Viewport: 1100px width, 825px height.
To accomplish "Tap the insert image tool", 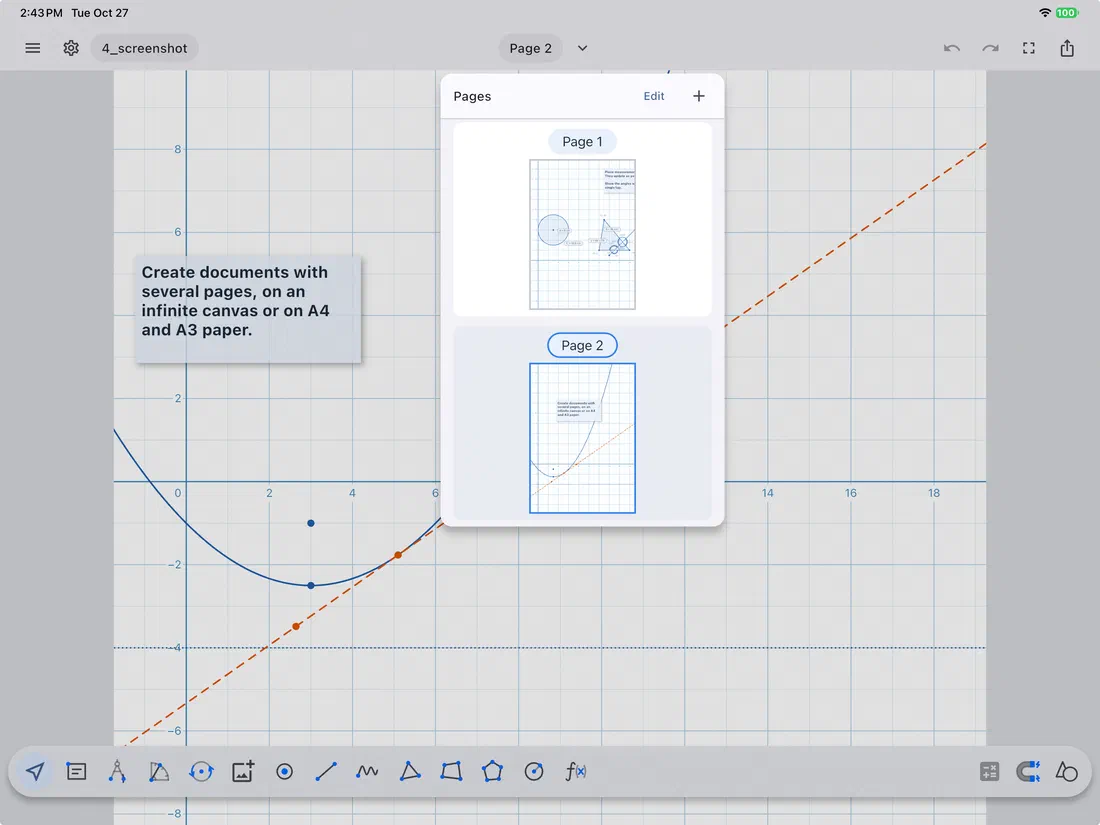I will pyautogui.click(x=243, y=772).
